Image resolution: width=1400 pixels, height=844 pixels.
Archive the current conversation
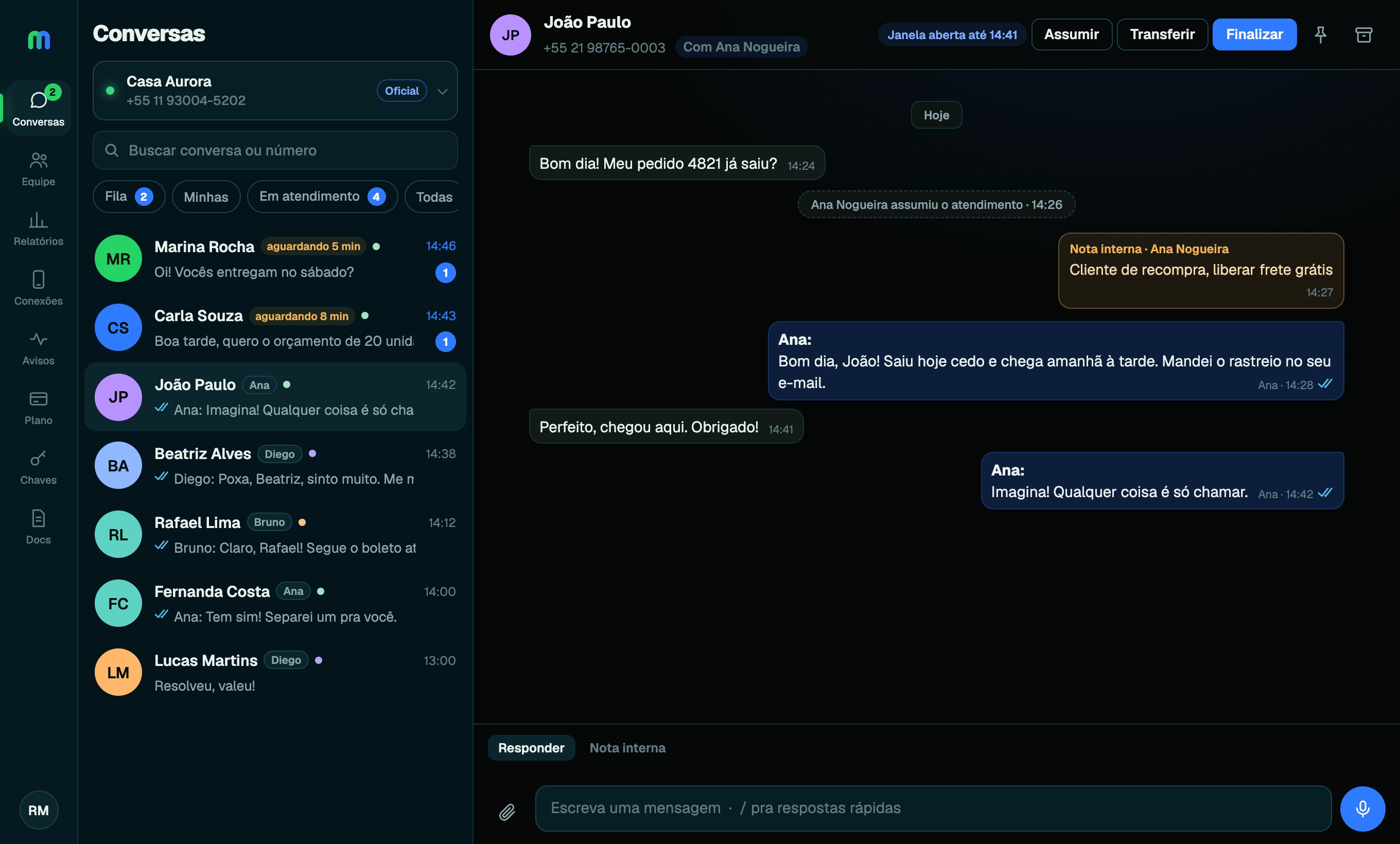1363,34
